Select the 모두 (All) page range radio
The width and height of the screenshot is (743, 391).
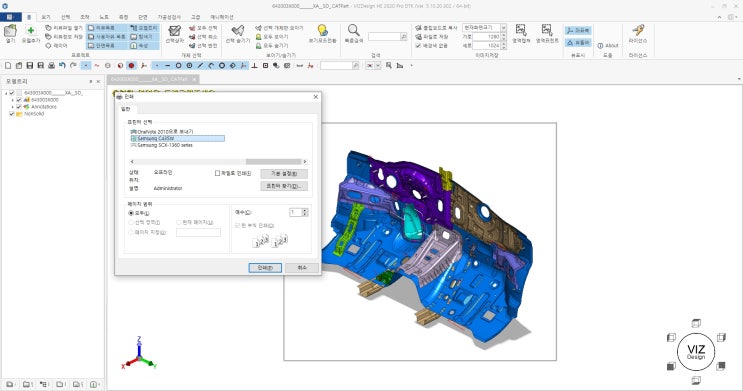[131, 213]
